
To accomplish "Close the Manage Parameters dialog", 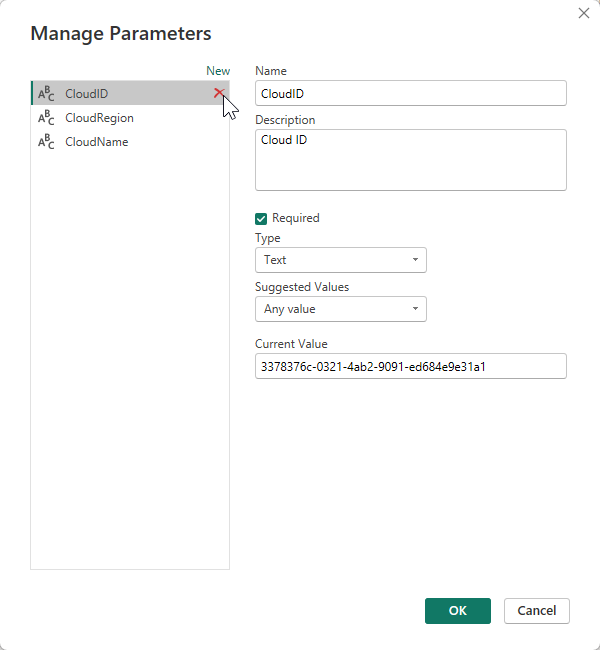I will (x=584, y=13).
